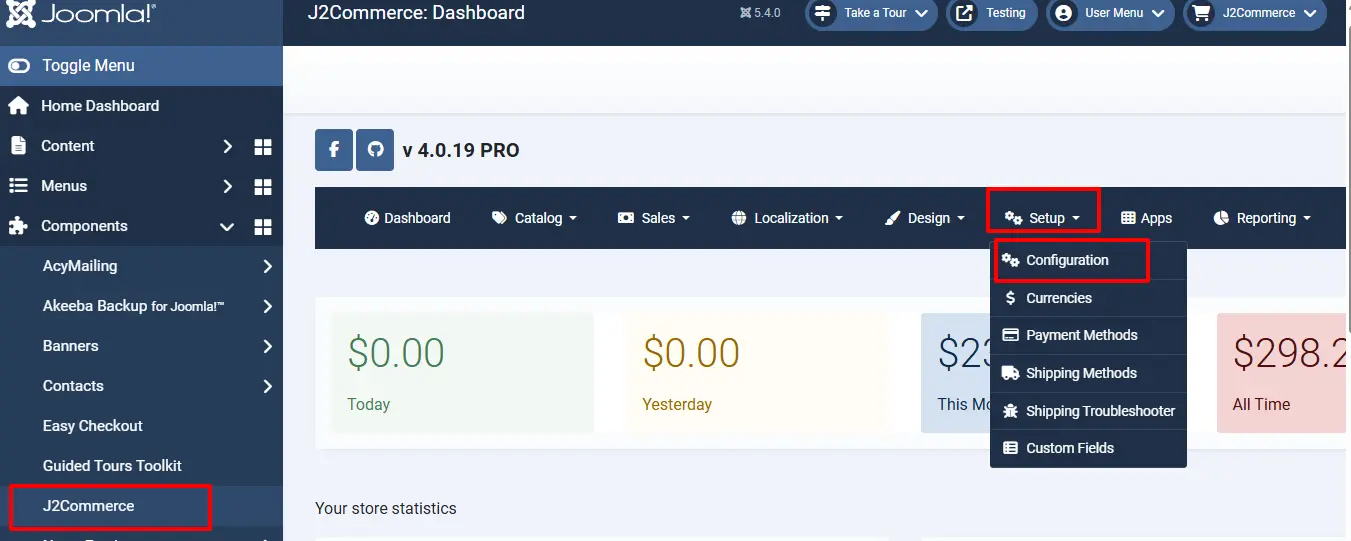Viewport: 1351px width, 541px height.
Task: Click the Localization globe icon
Action: [x=739, y=218]
